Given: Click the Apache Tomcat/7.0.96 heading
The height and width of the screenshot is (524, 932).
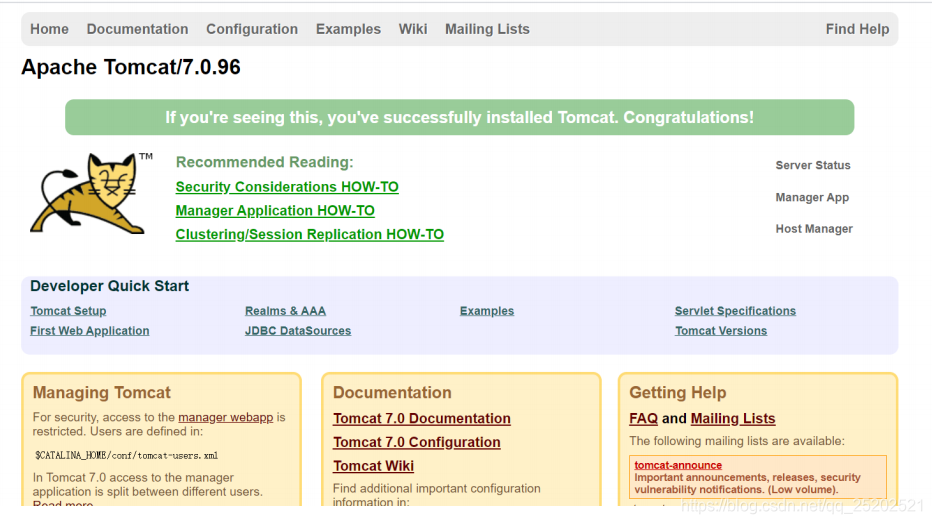Looking at the screenshot, I should (x=131, y=67).
